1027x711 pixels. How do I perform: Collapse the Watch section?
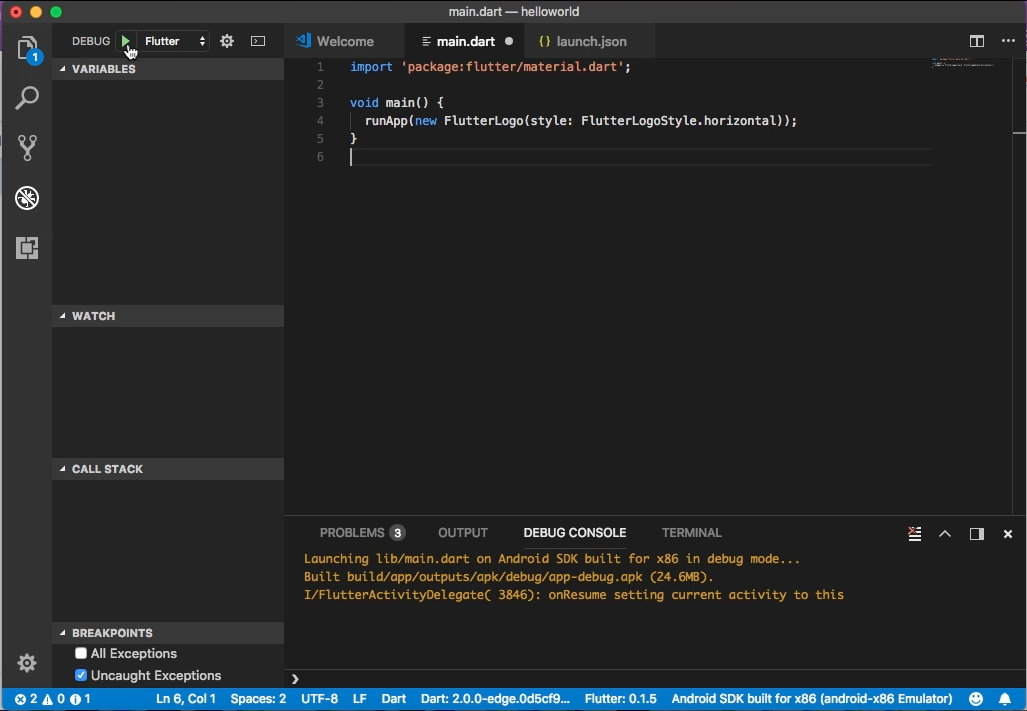click(168, 316)
